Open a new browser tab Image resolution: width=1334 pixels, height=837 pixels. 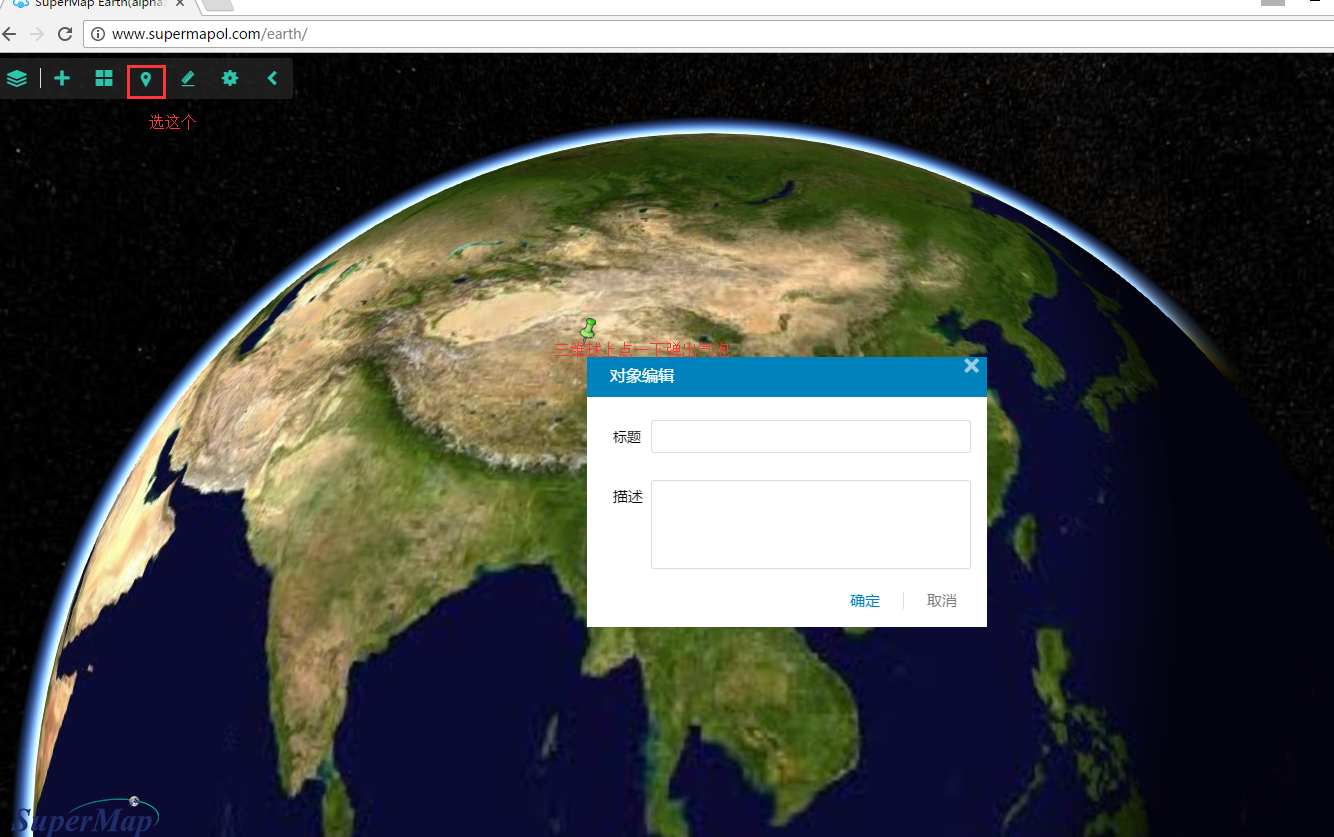218,5
